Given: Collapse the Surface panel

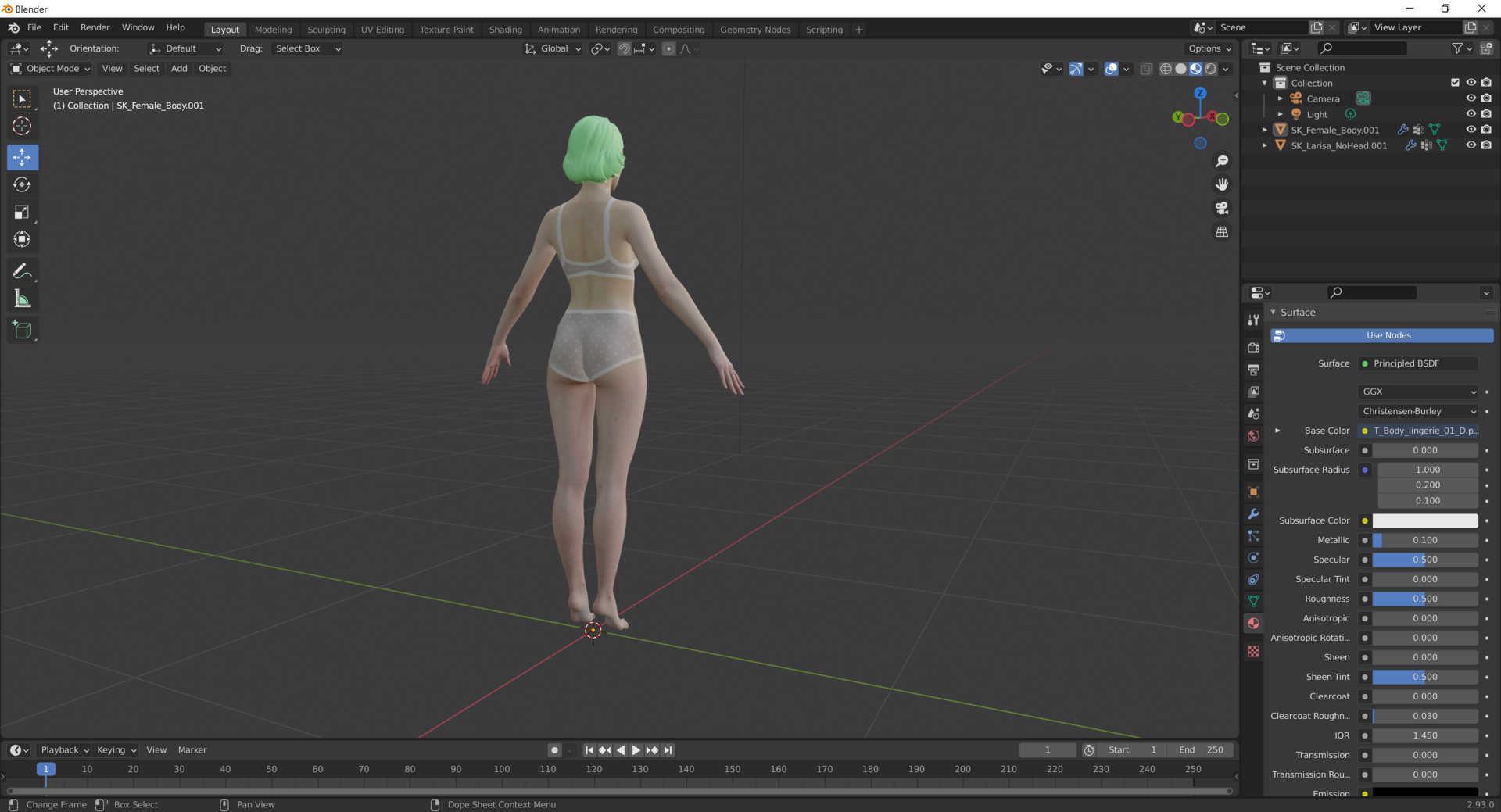Looking at the screenshot, I should point(1273,312).
